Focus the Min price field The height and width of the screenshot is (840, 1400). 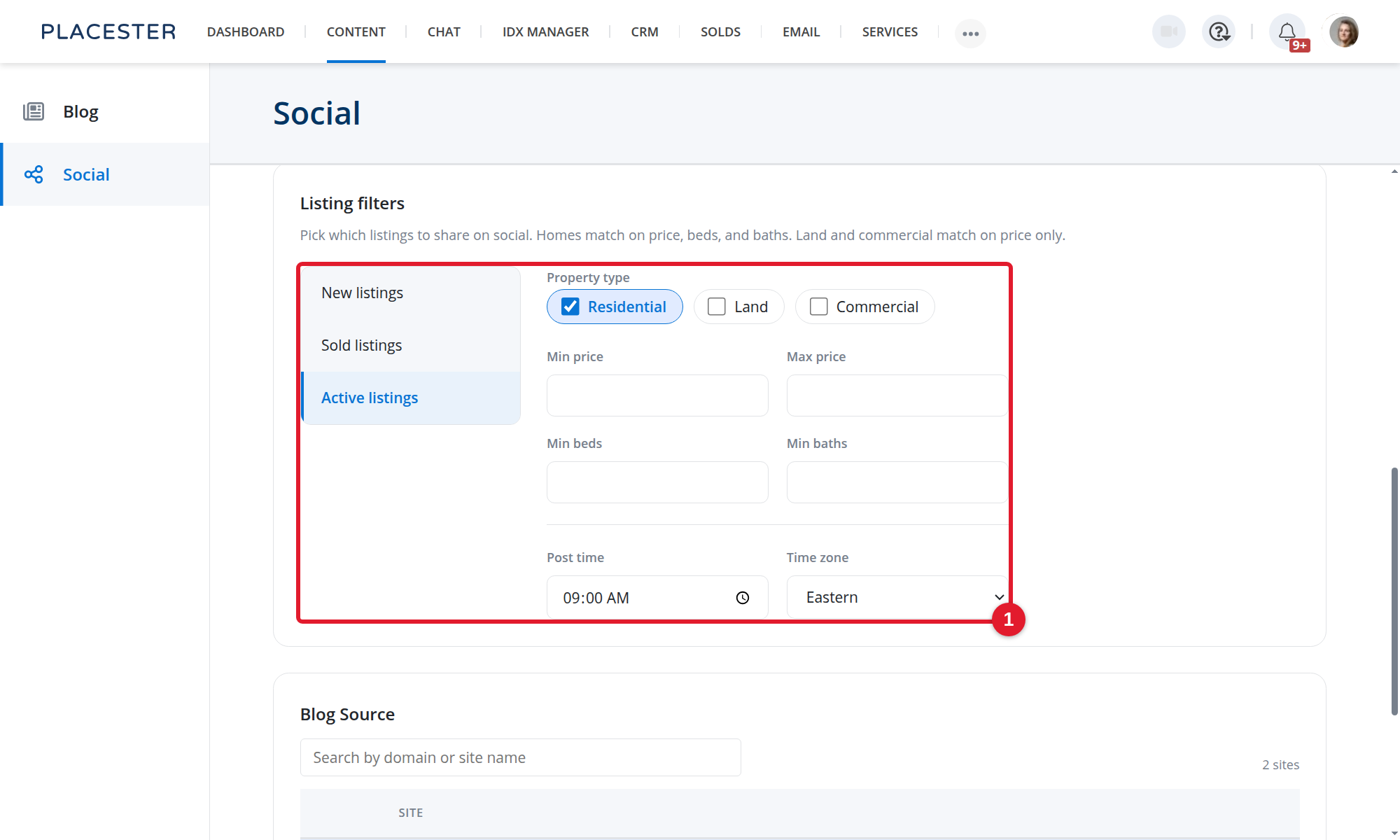coord(657,395)
